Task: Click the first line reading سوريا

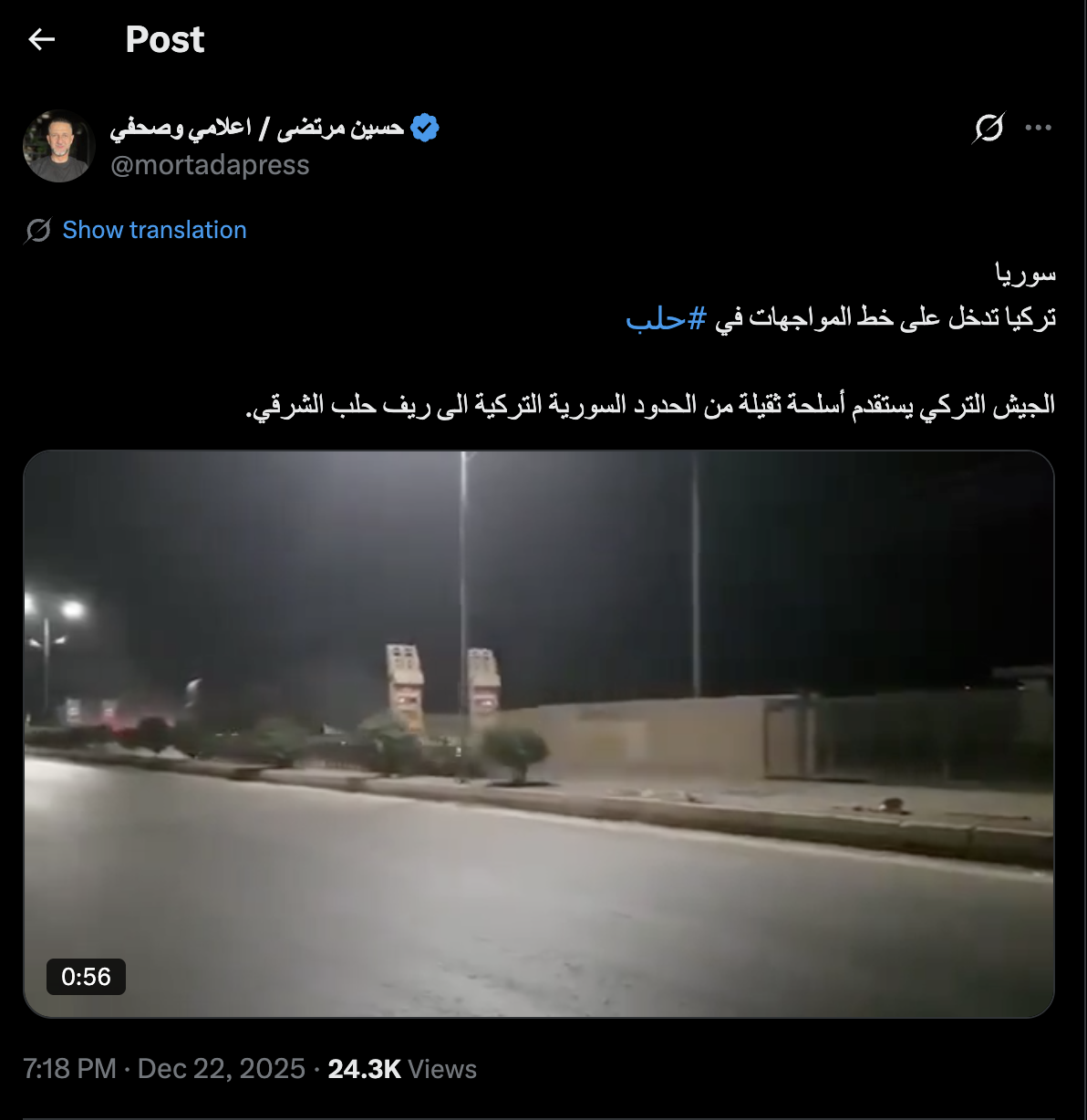Action: pyautogui.click(x=1026, y=274)
